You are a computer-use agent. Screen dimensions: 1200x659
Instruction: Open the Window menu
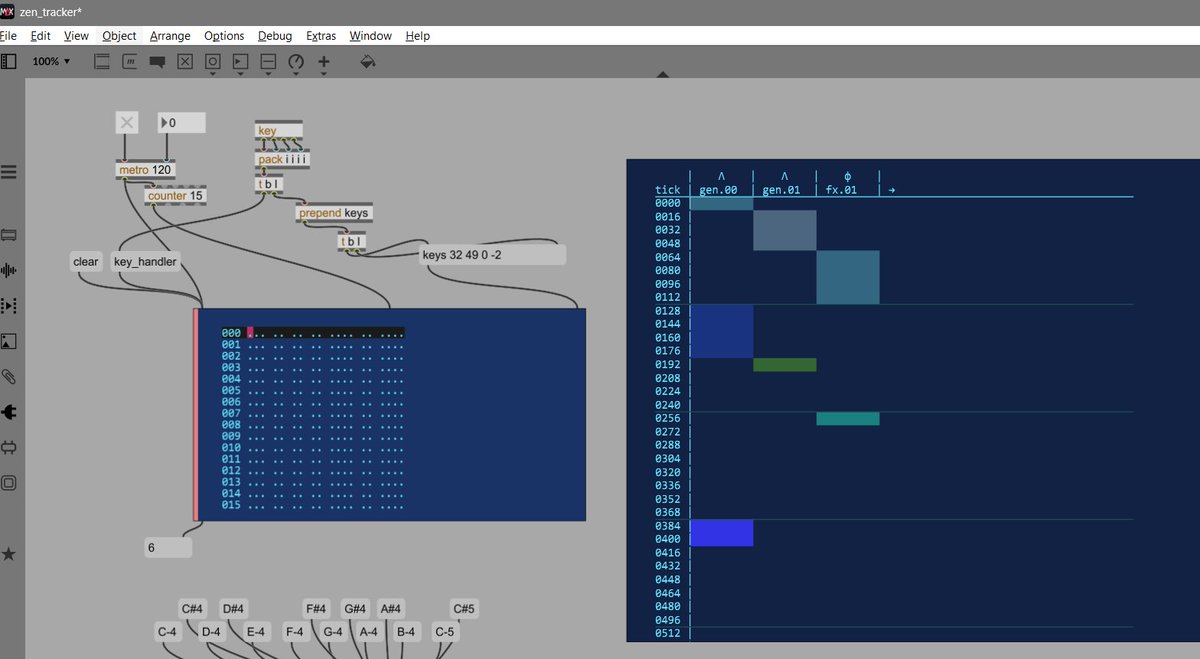click(370, 36)
